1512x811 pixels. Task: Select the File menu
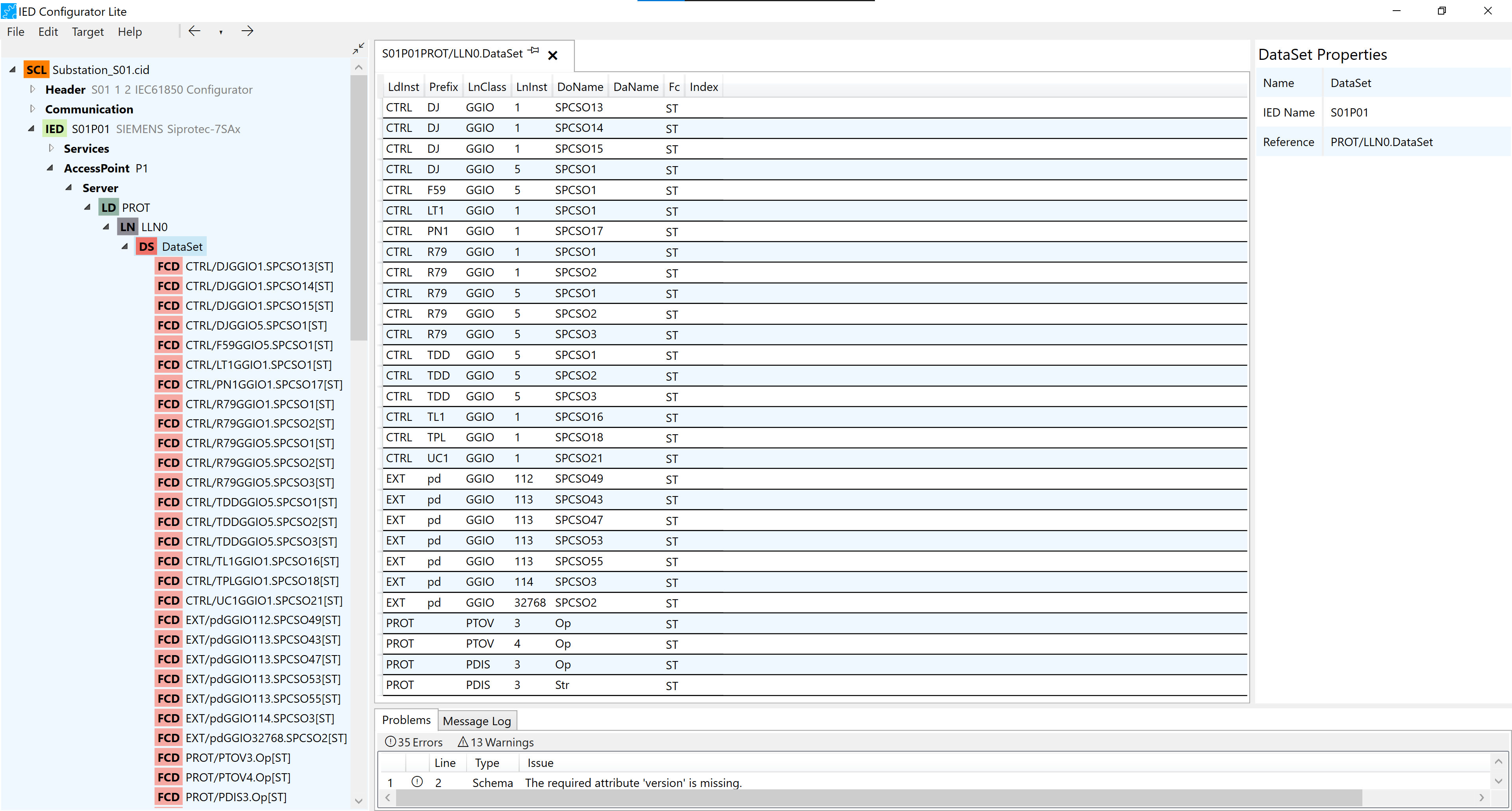(16, 31)
